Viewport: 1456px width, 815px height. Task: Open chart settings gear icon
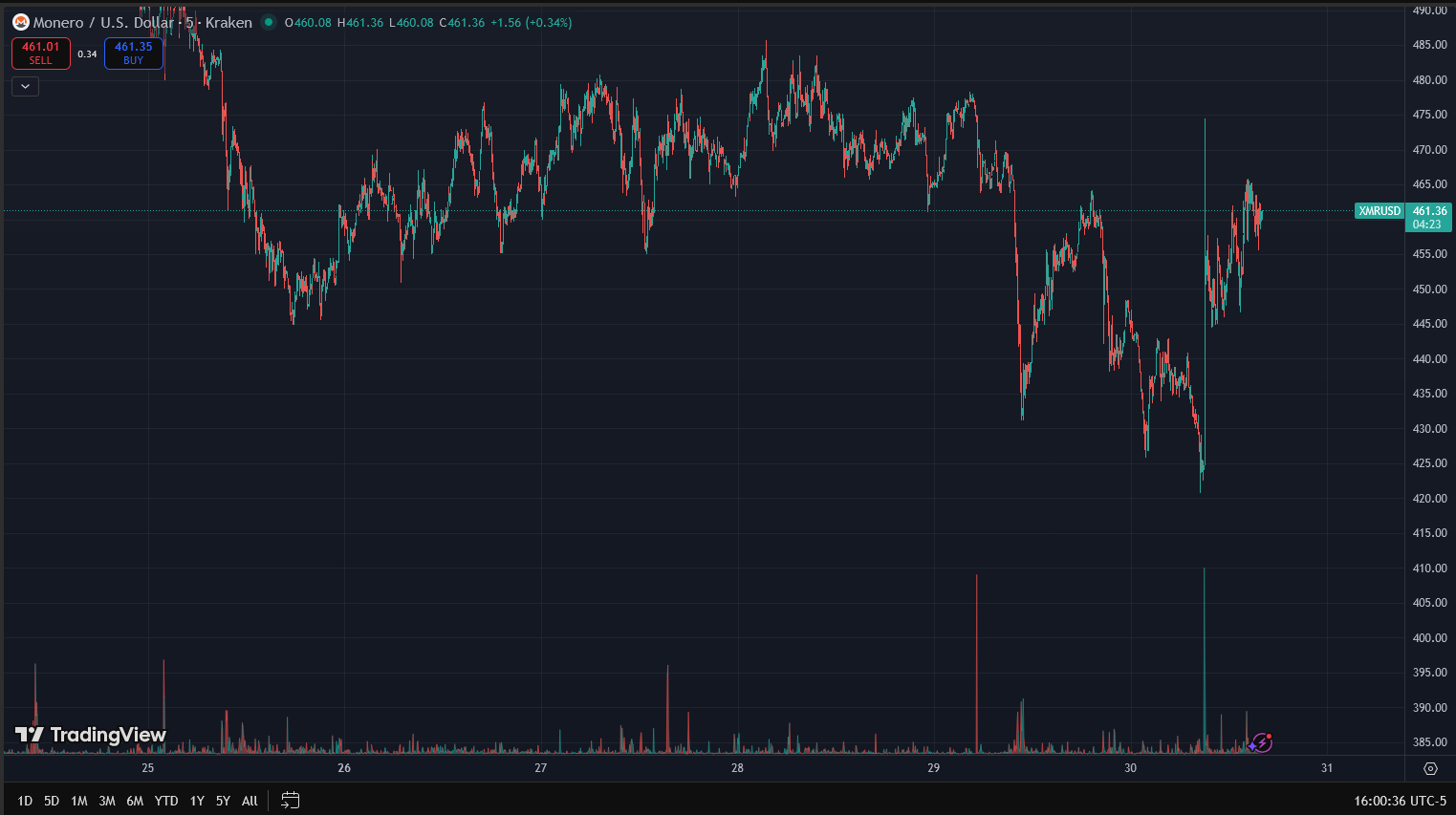pyautogui.click(x=1430, y=768)
